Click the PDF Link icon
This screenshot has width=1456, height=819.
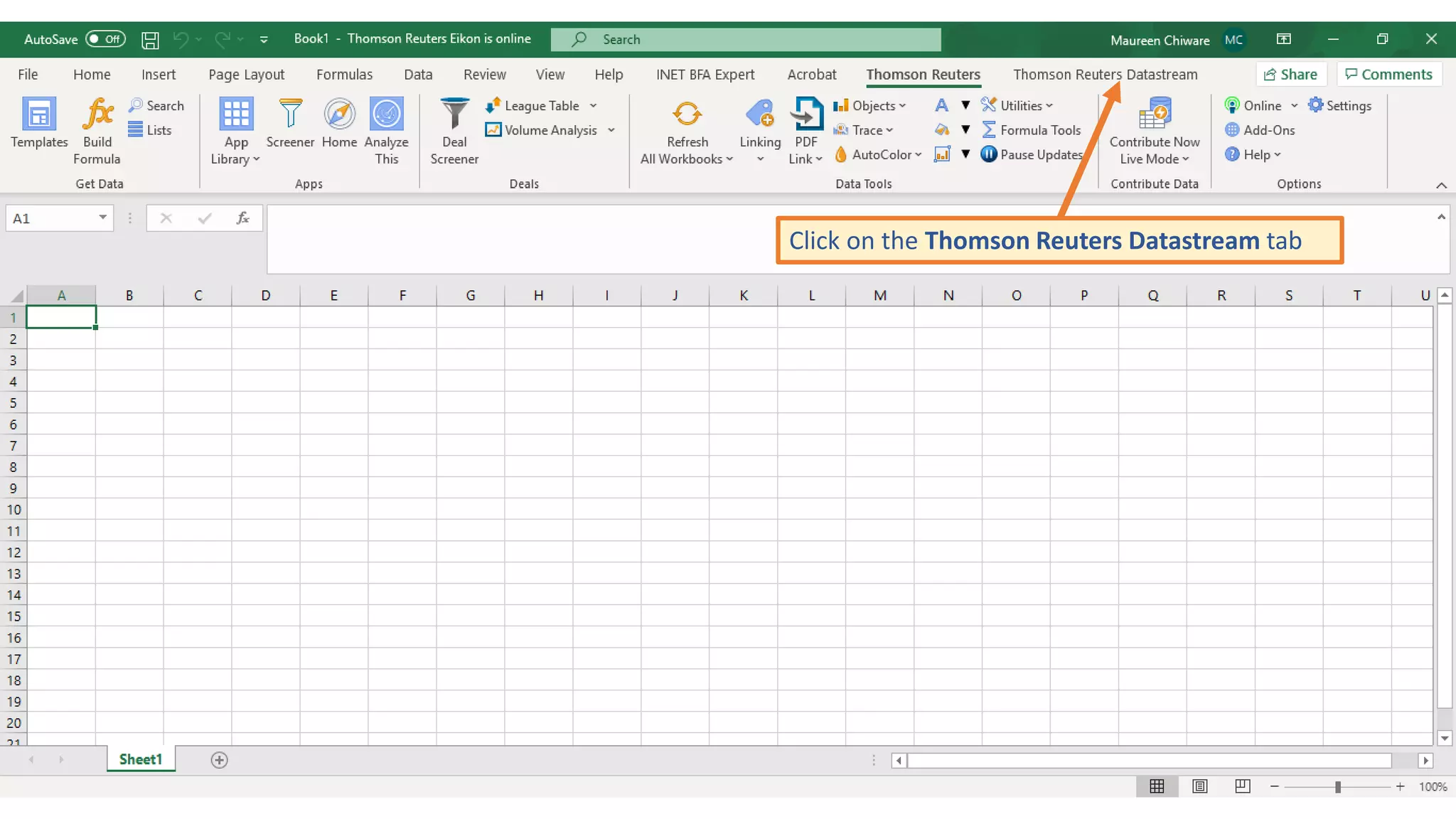click(x=807, y=114)
